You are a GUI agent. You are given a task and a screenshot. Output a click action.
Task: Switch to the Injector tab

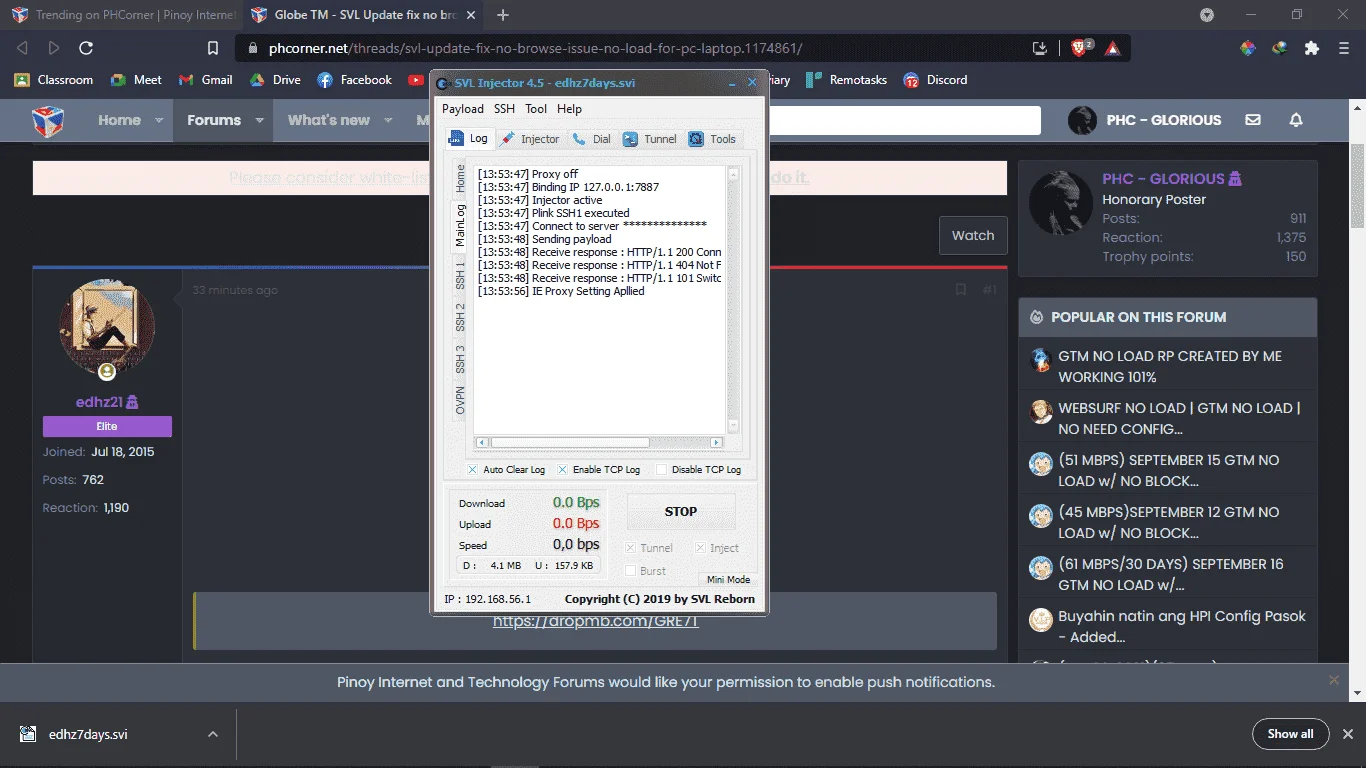(x=530, y=139)
